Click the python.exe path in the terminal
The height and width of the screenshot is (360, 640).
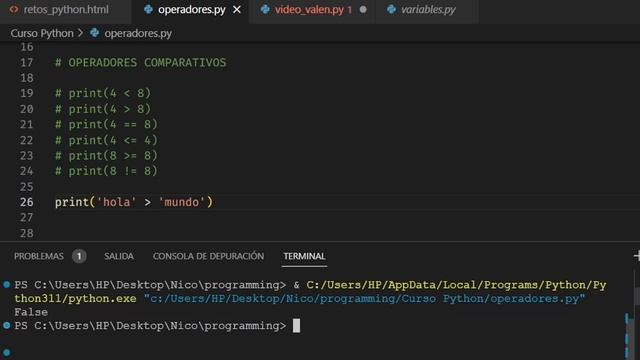pyautogui.click(x=310, y=291)
